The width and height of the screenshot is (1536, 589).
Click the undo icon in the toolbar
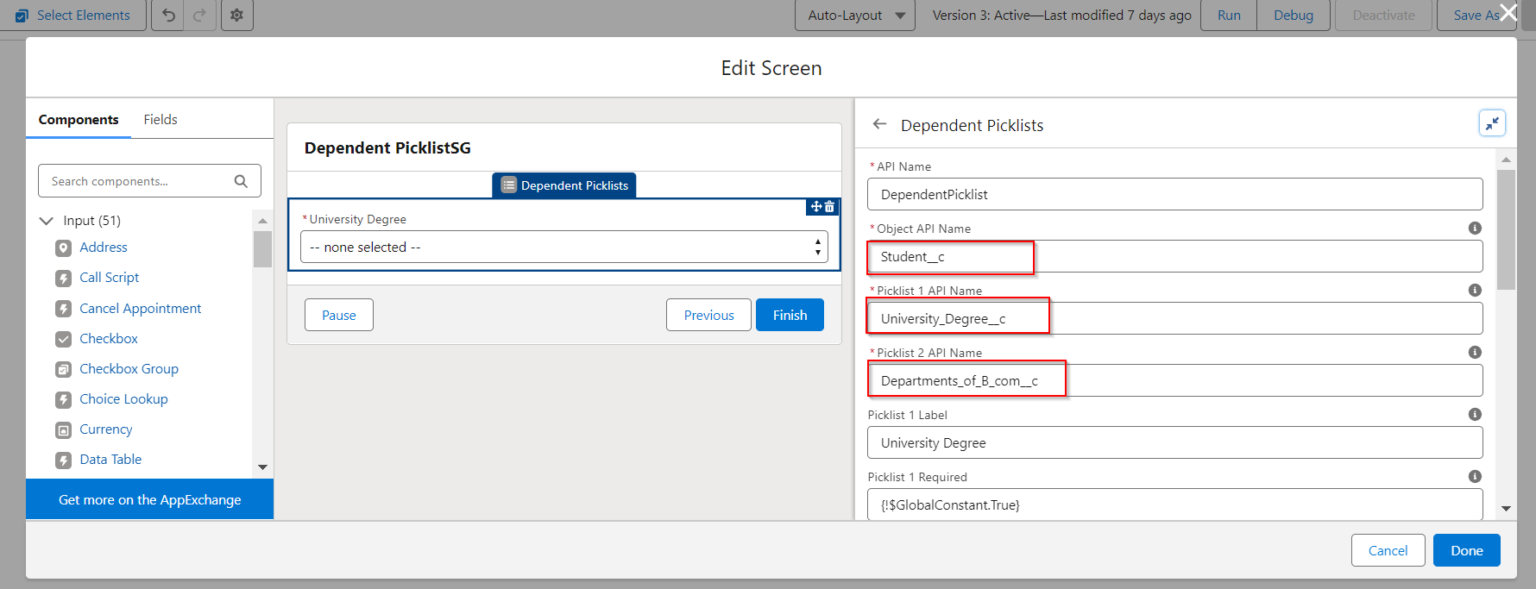167,15
